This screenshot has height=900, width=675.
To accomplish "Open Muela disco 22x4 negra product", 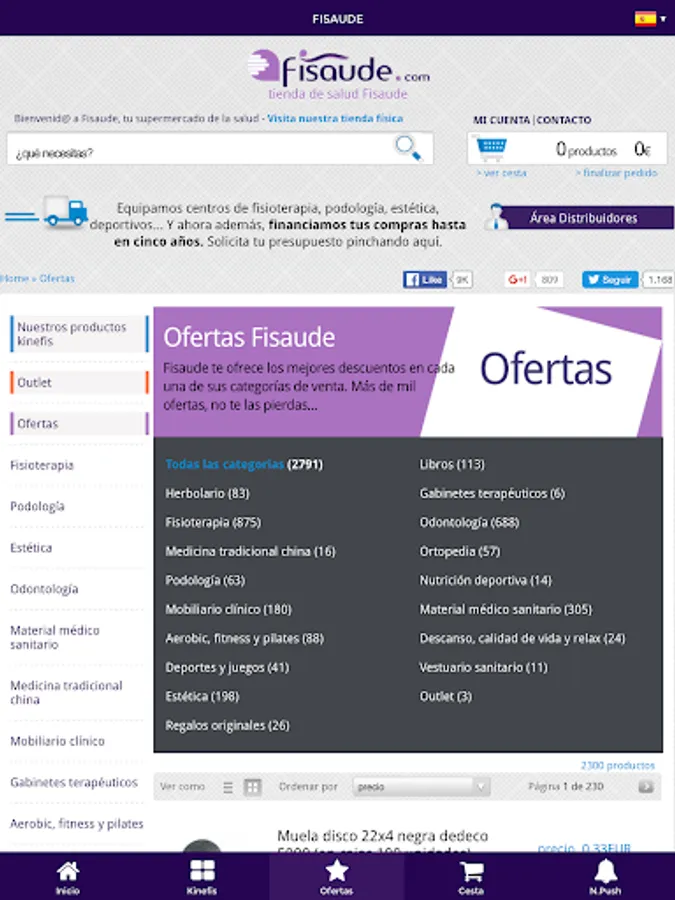I will (x=382, y=842).
